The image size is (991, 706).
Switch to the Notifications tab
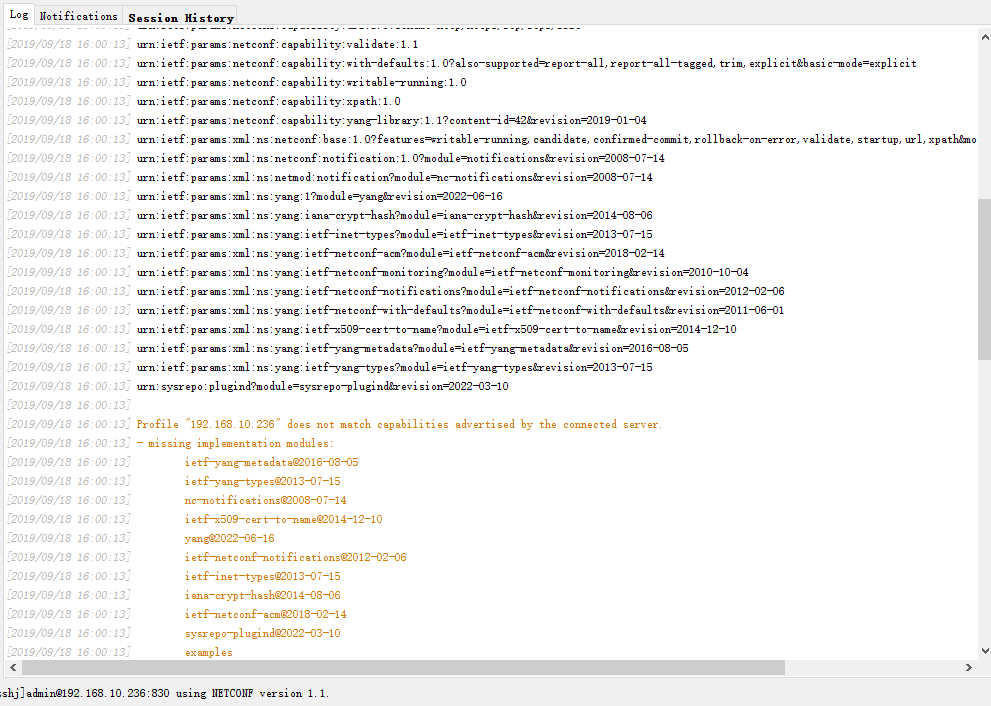pos(78,15)
